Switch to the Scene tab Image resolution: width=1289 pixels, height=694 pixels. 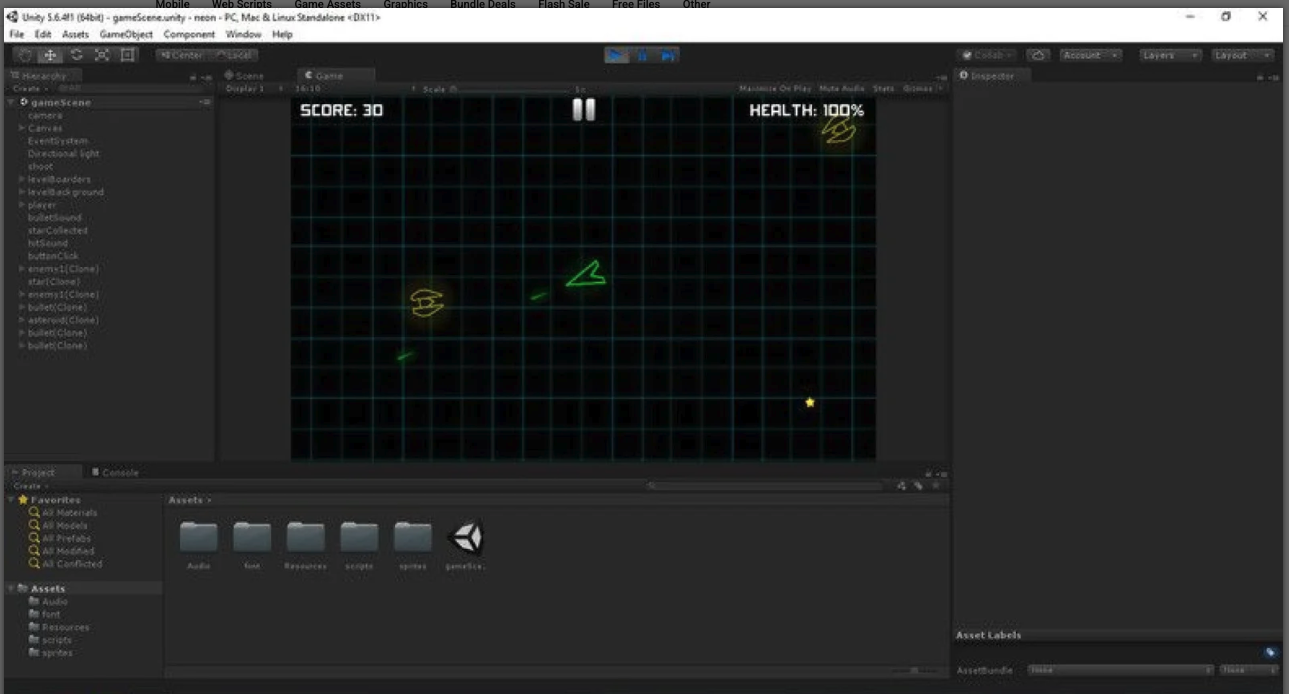coord(245,75)
